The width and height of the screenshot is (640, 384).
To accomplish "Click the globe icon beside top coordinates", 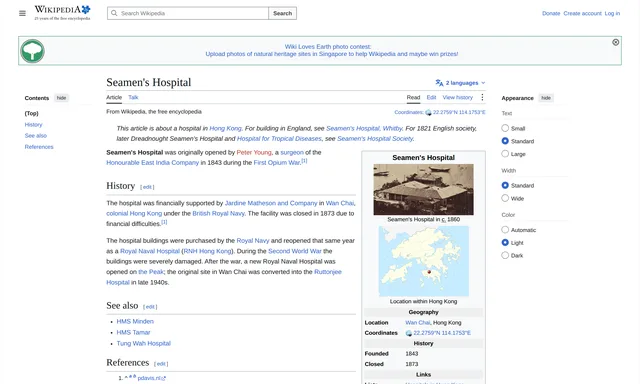I will (428, 113).
